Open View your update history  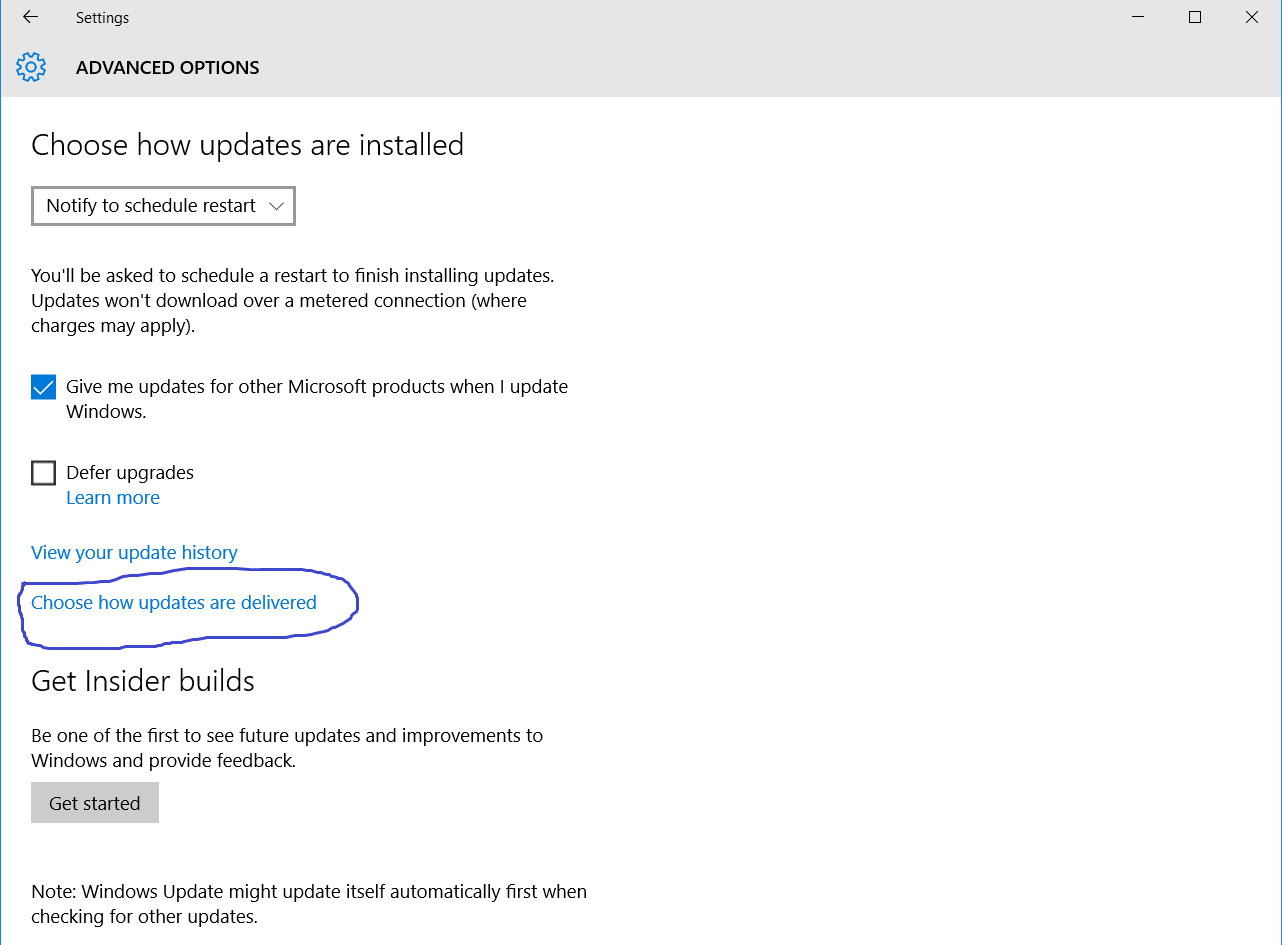(x=134, y=553)
